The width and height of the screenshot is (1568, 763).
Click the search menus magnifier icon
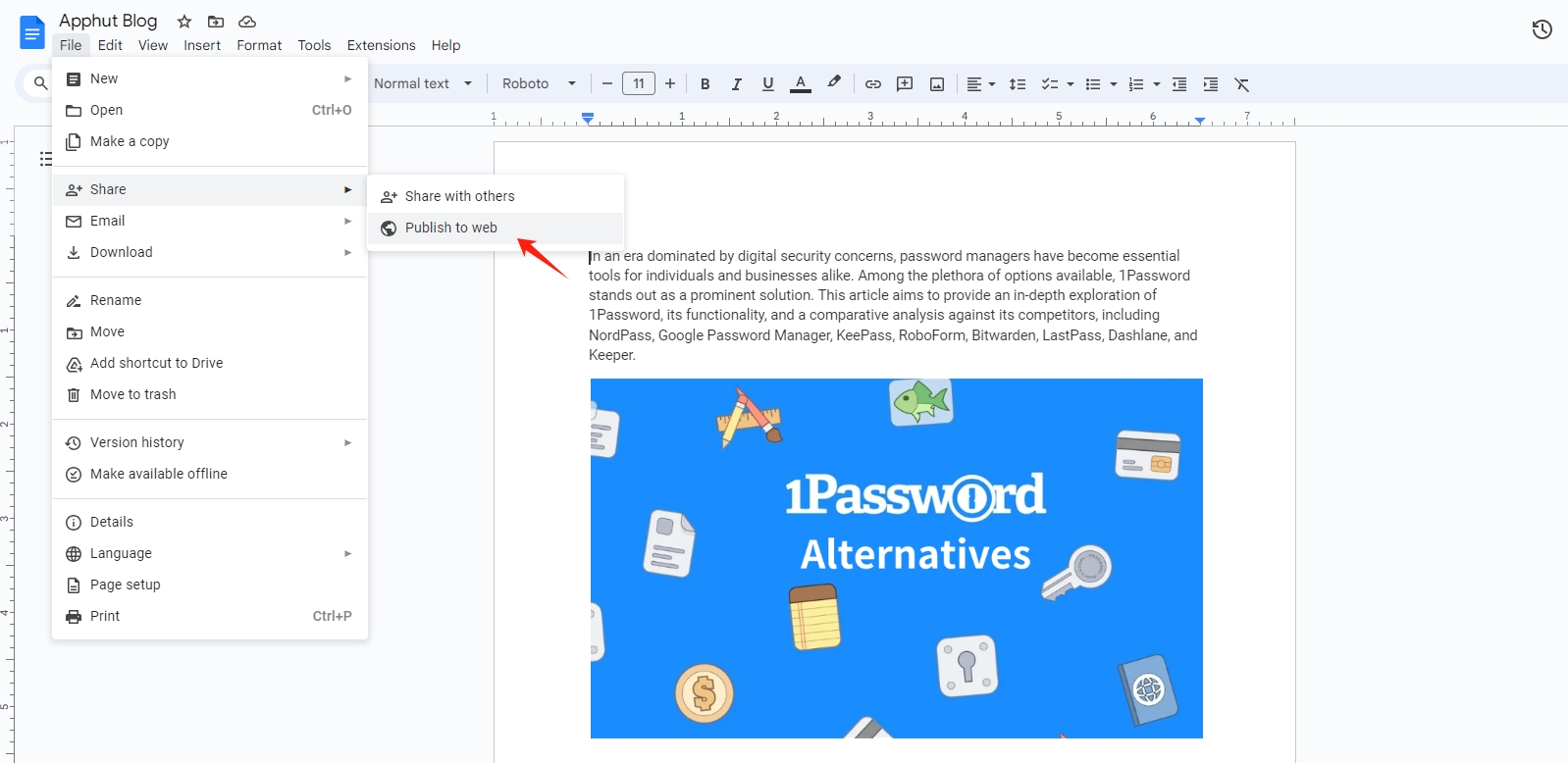coord(40,83)
